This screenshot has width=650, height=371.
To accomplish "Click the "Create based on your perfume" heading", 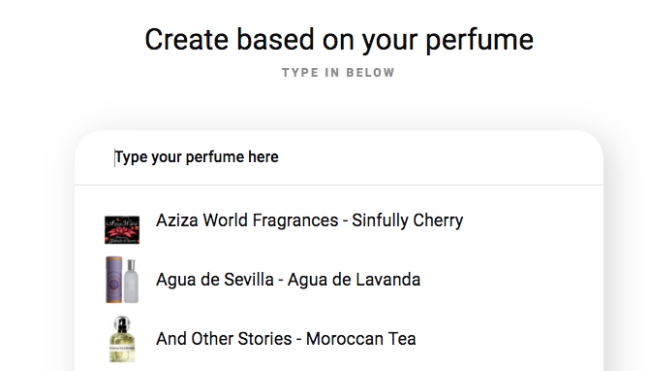I will click(339, 40).
